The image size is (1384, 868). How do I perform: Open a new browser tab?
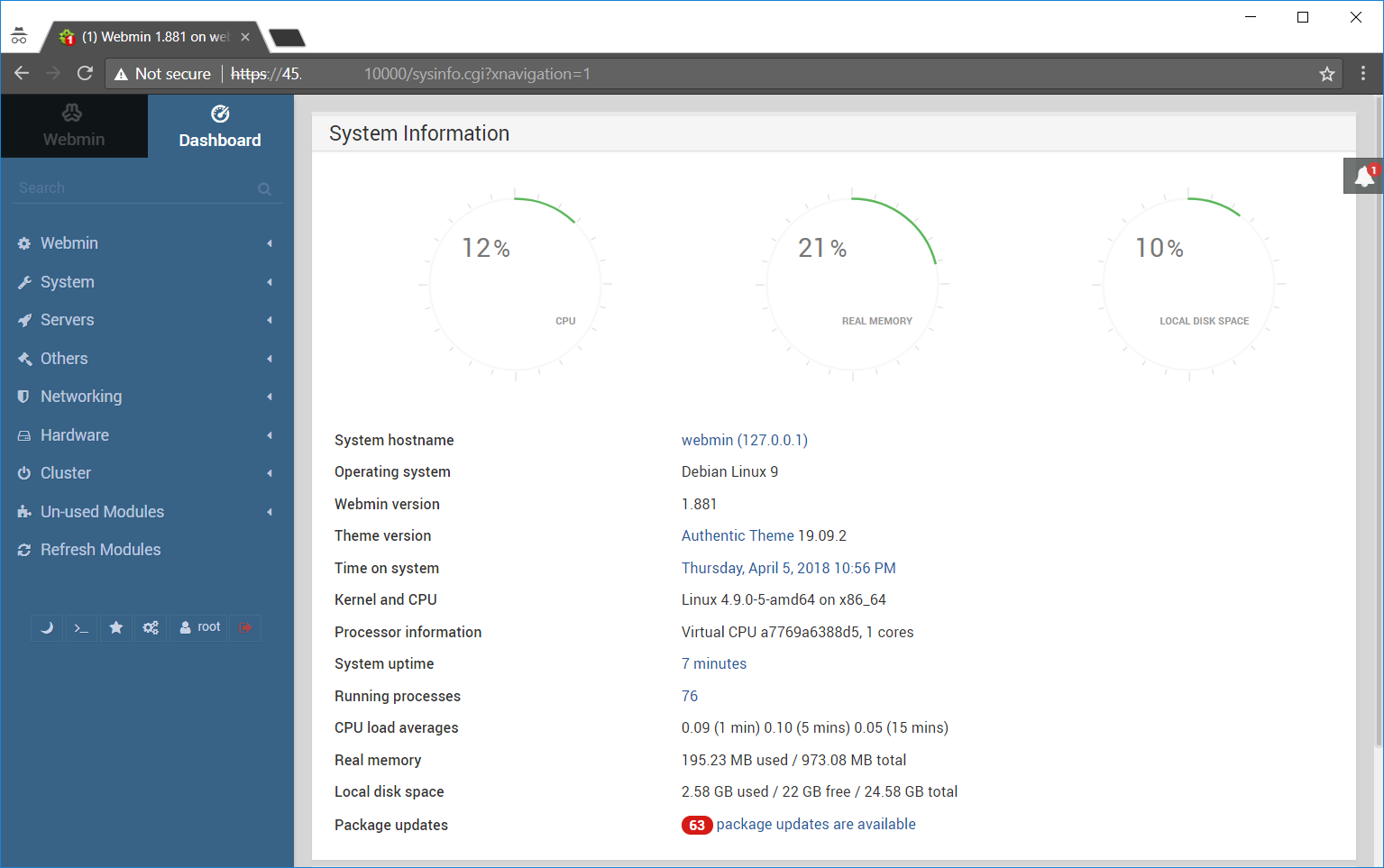[x=287, y=38]
